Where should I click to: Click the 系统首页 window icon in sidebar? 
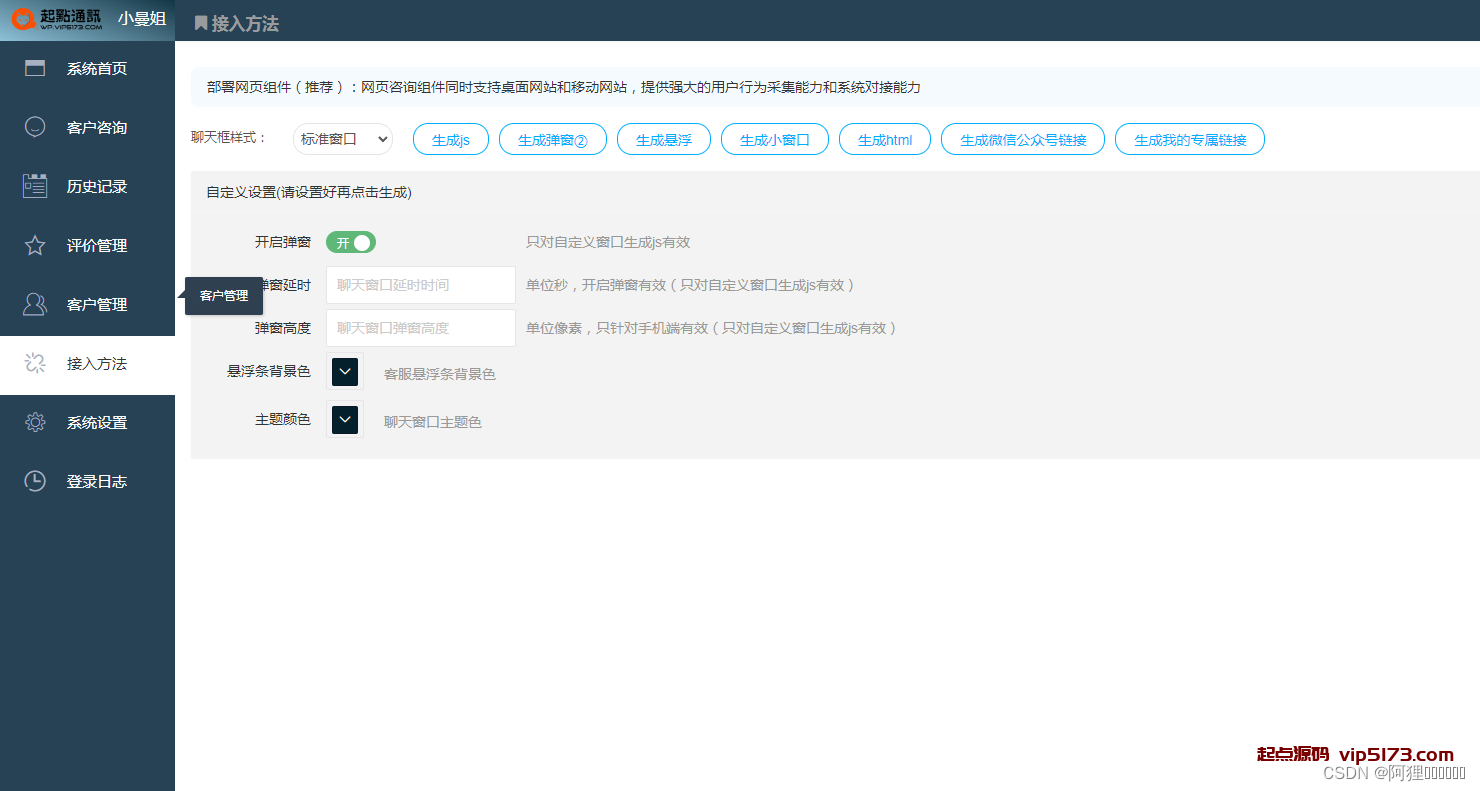point(35,69)
